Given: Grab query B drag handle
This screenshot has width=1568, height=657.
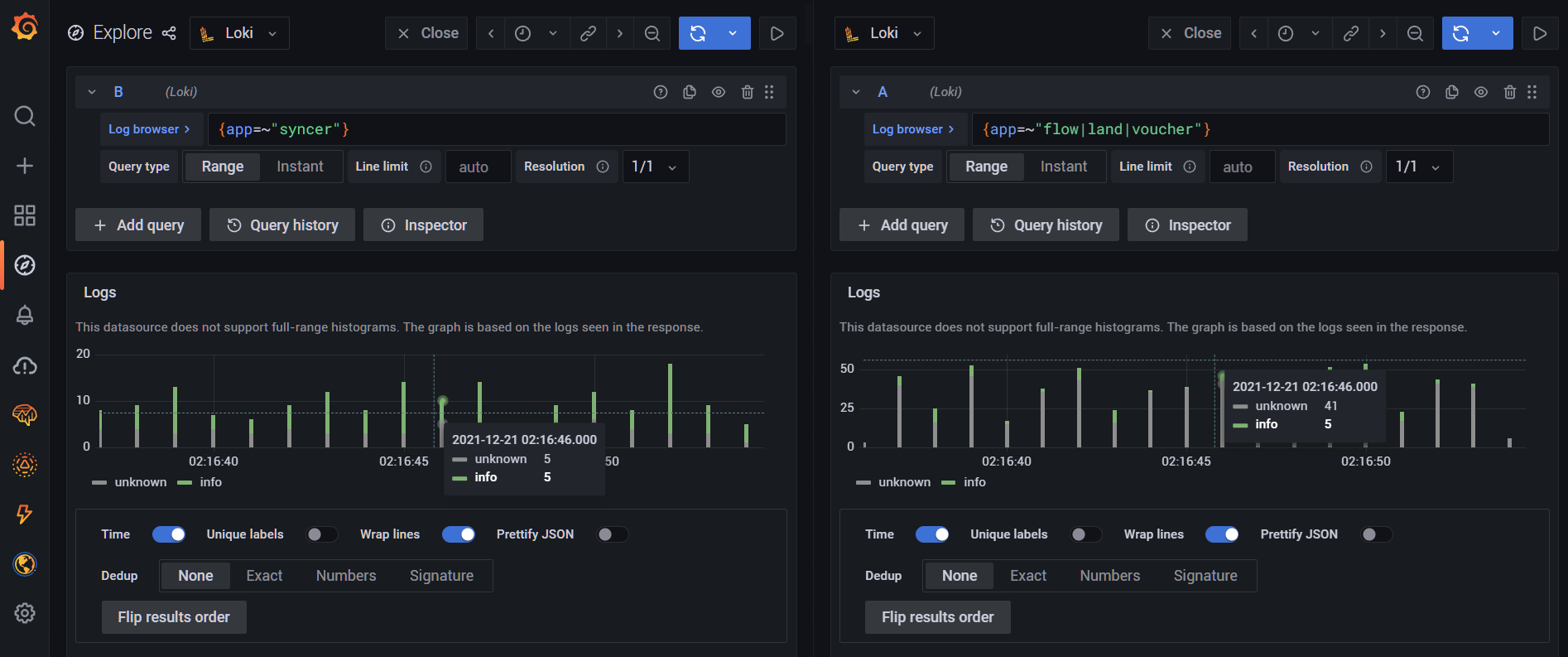Looking at the screenshot, I should click(769, 92).
